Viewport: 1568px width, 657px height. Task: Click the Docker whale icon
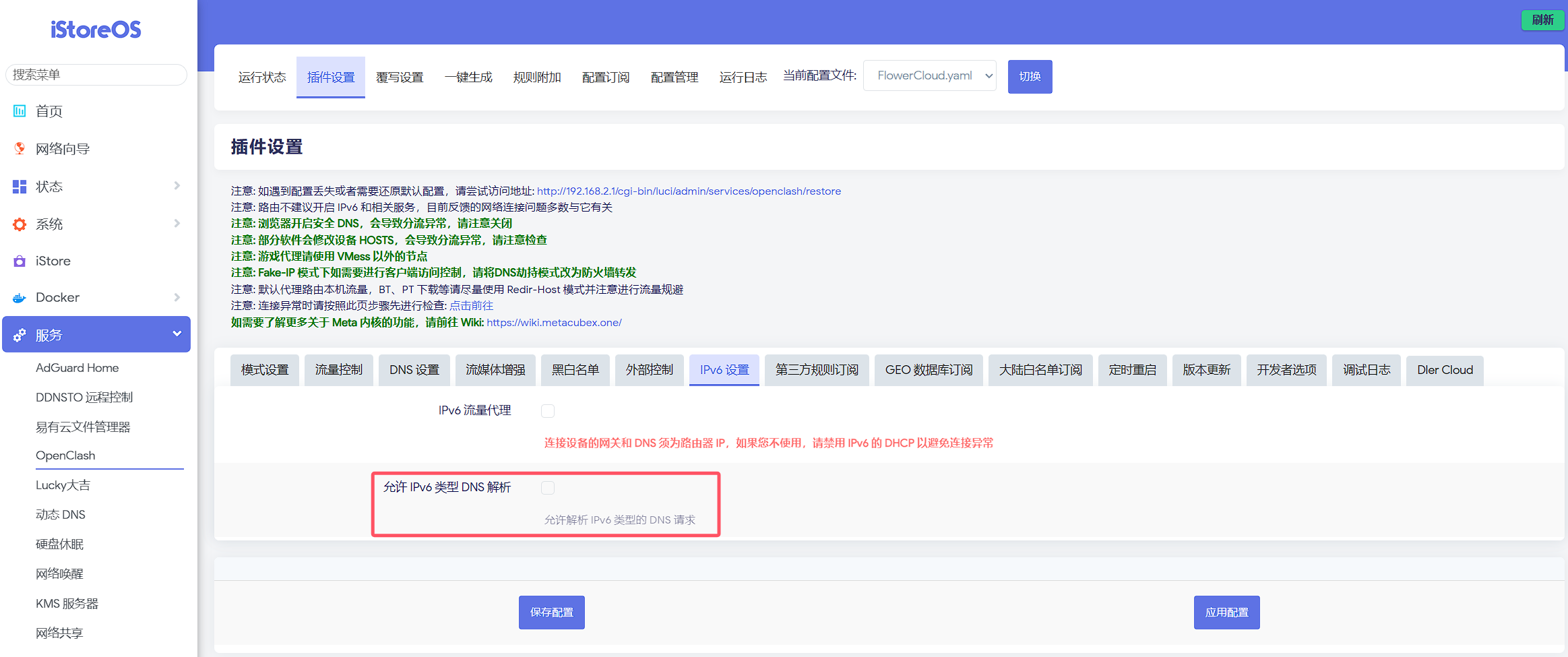[20, 298]
